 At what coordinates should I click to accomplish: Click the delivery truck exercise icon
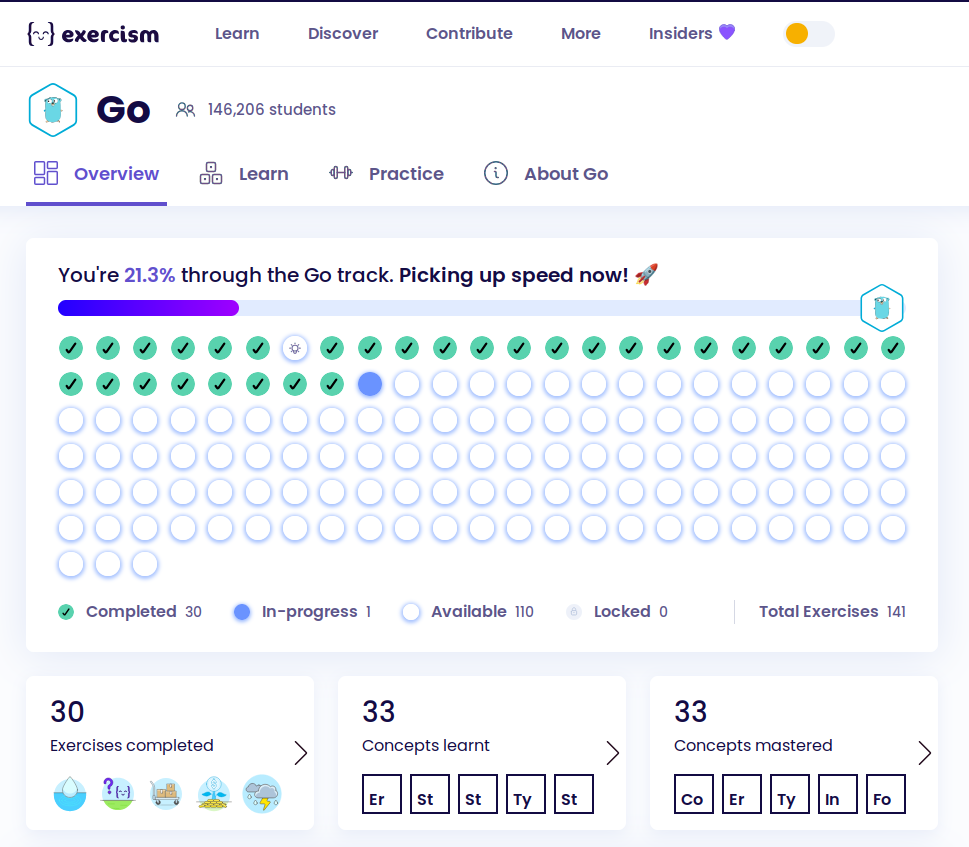[165, 793]
